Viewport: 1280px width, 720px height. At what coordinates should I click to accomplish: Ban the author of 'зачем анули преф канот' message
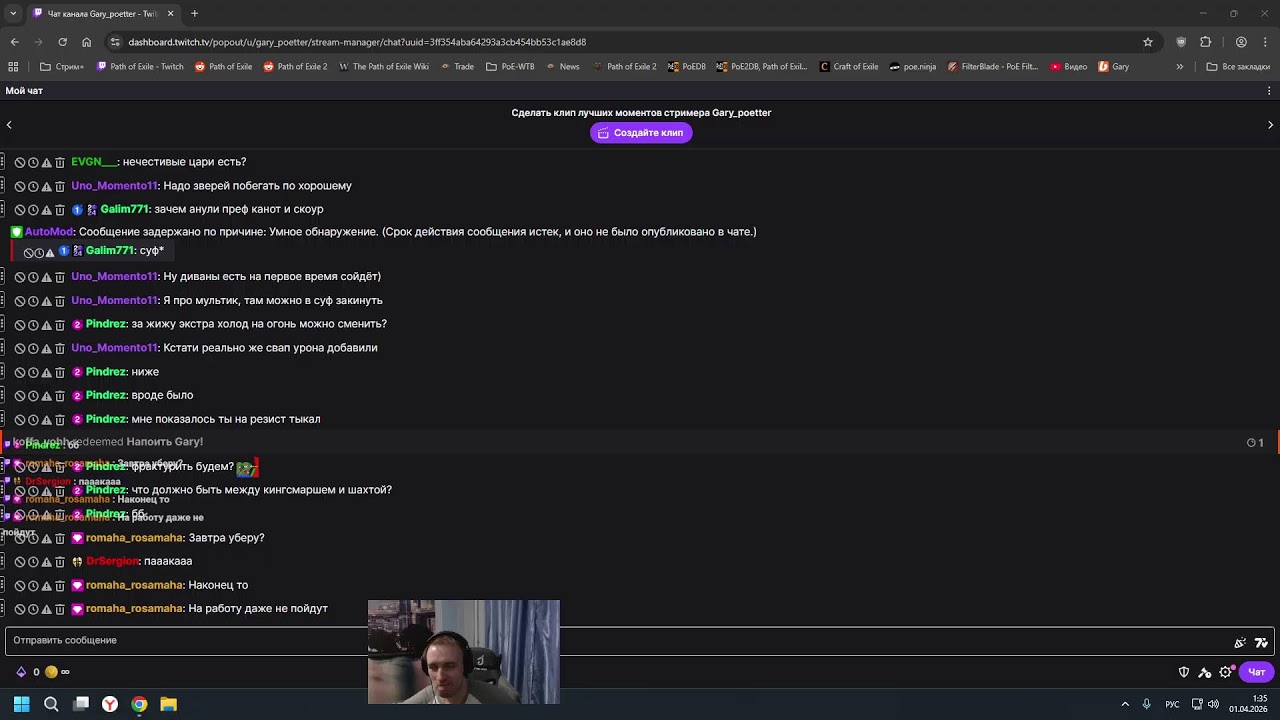[x=19, y=210]
